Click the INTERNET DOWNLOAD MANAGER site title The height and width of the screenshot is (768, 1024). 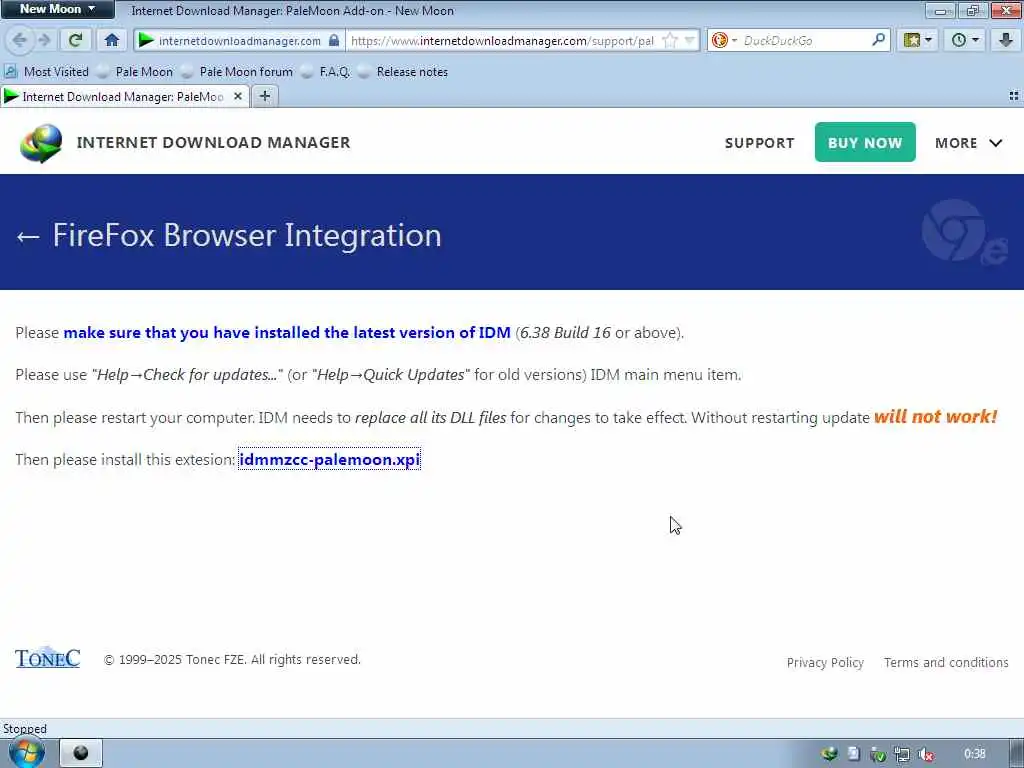(214, 142)
